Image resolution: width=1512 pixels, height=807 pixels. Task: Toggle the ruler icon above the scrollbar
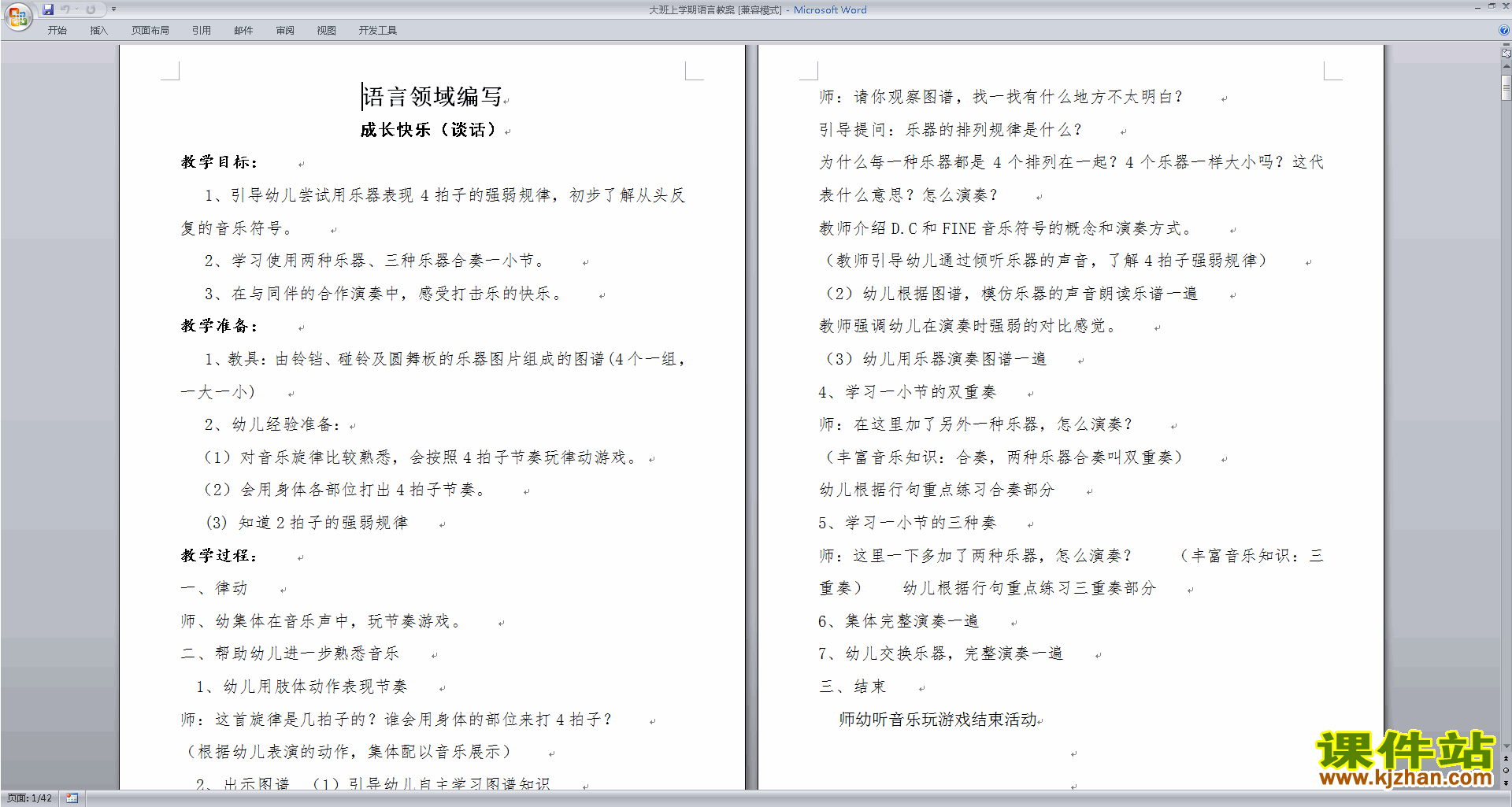[x=1506, y=54]
